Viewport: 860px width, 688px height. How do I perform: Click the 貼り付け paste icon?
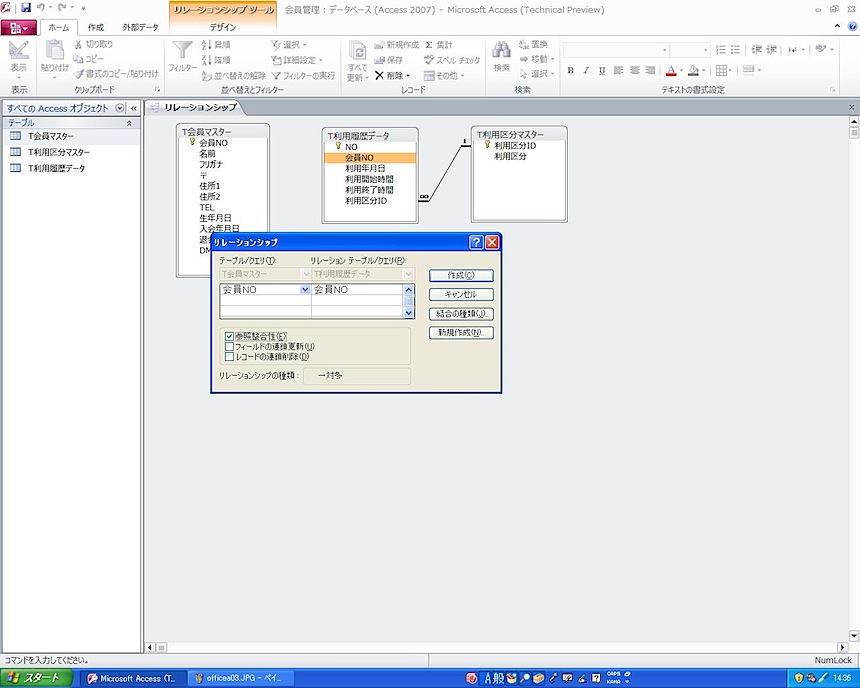click(54, 50)
